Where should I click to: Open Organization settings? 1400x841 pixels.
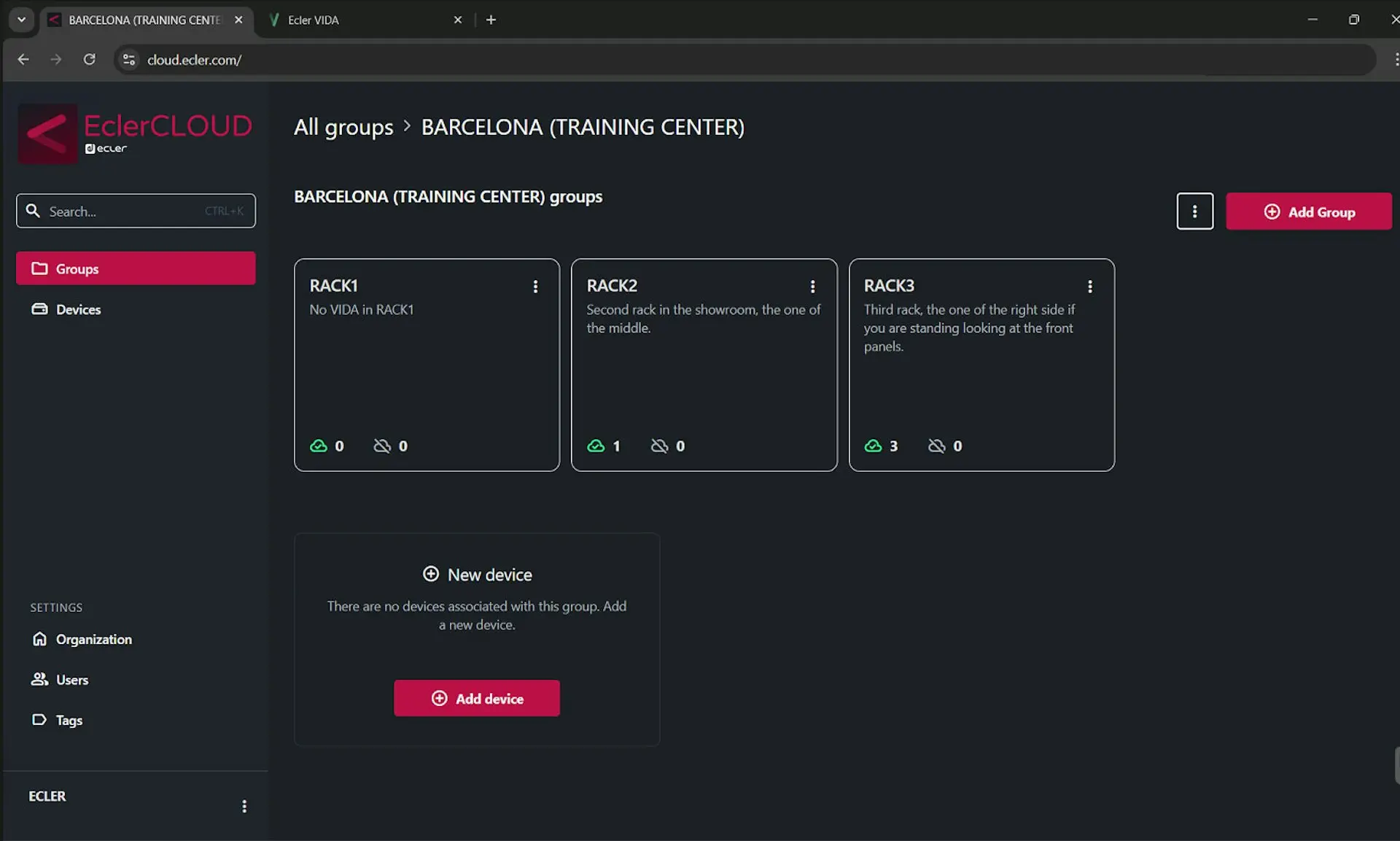[x=93, y=639]
